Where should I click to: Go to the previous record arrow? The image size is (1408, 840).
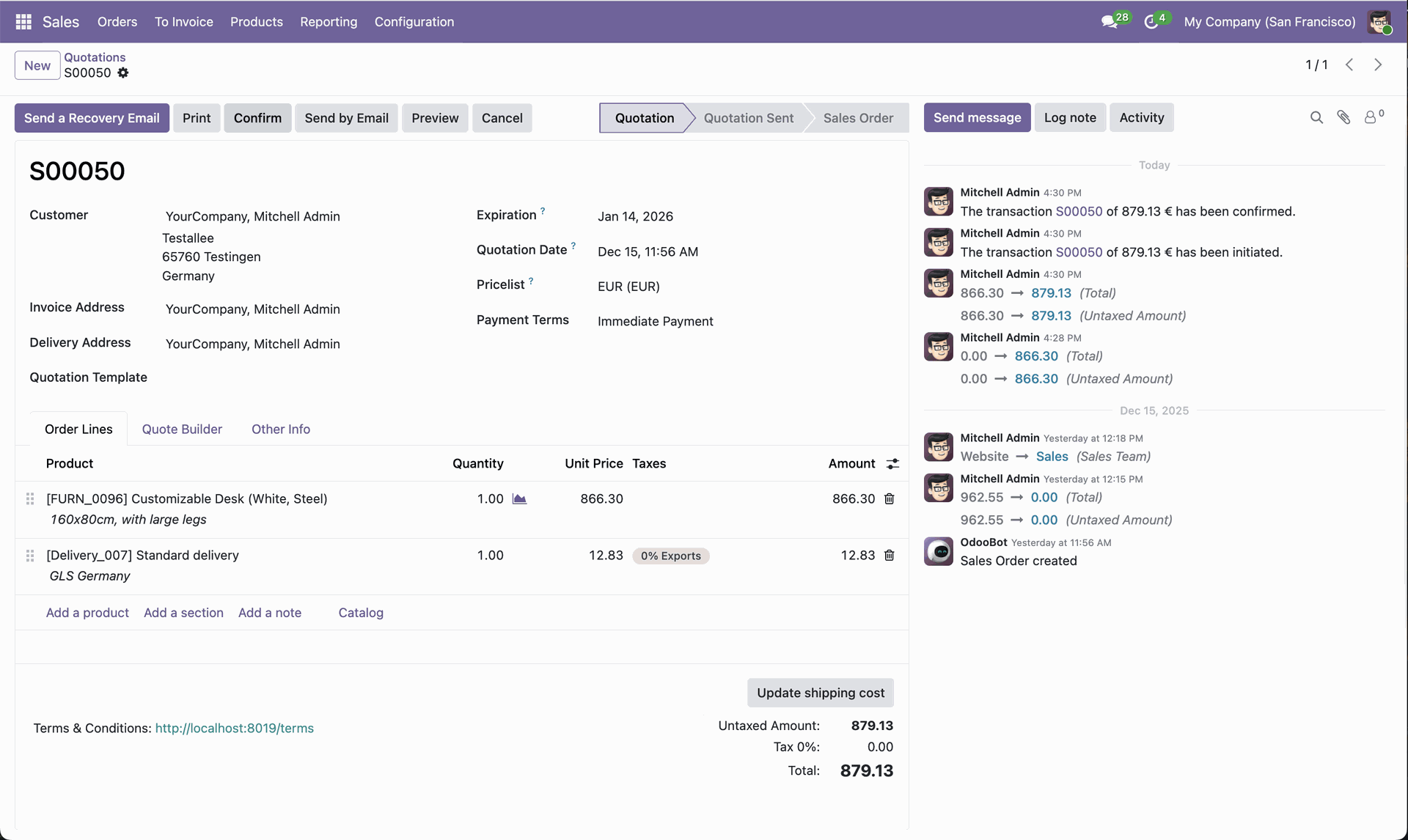pyautogui.click(x=1349, y=65)
